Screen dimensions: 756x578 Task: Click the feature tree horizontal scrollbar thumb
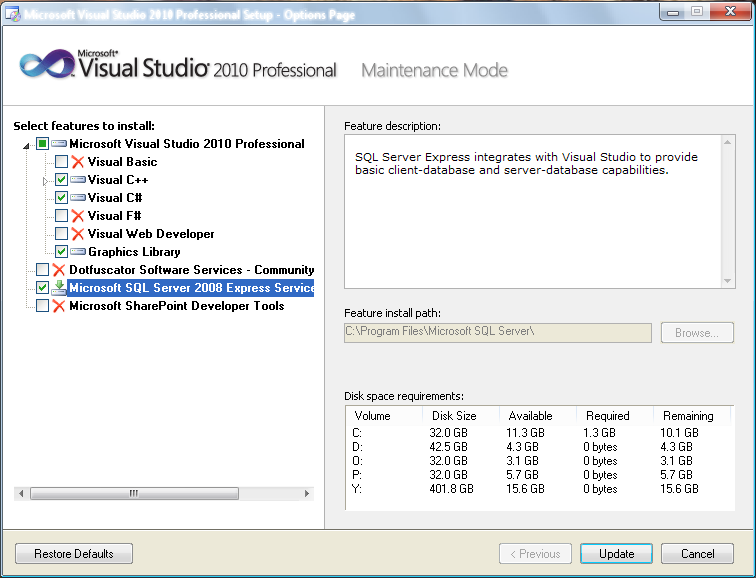[134, 494]
